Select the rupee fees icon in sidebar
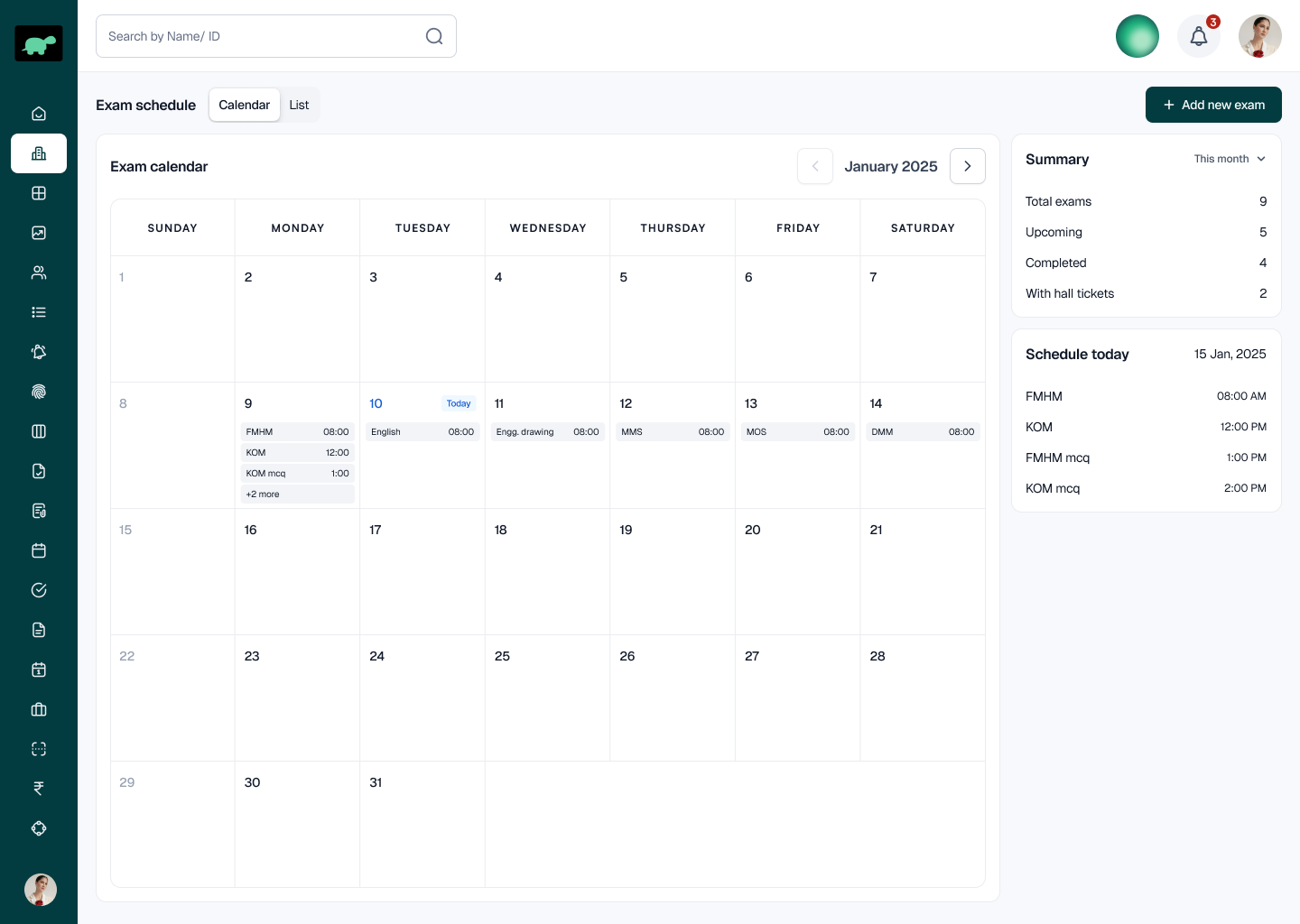Viewport: 1300px width, 924px height. pyautogui.click(x=39, y=788)
